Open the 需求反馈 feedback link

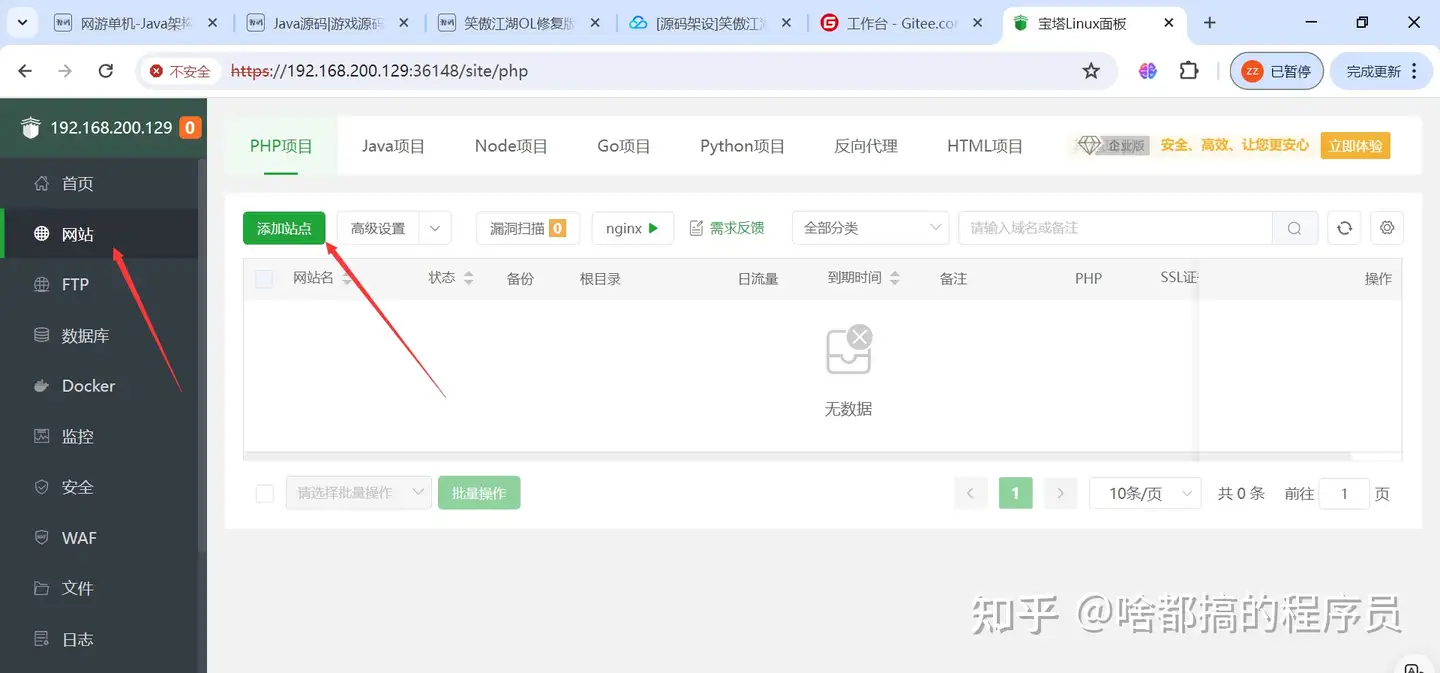pos(727,228)
